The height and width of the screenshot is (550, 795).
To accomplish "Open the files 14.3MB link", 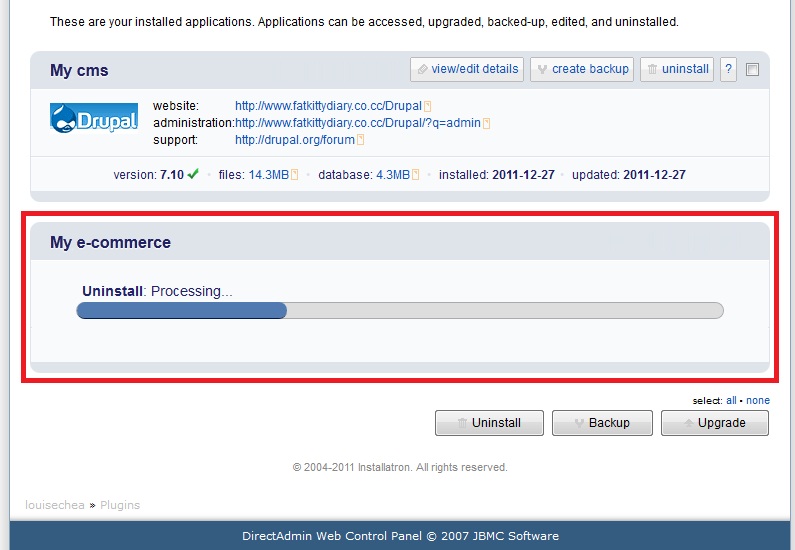I will [268, 175].
